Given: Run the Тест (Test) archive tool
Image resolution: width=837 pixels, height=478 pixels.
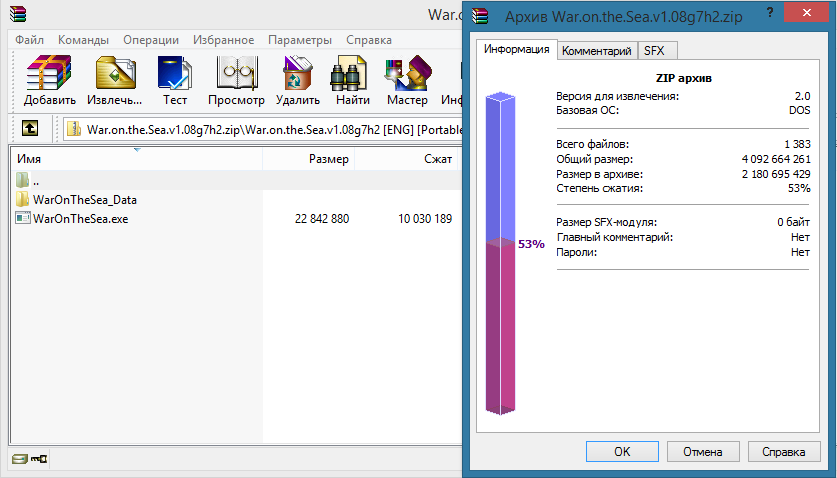Looking at the screenshot, I should click(x=175, y=73).
